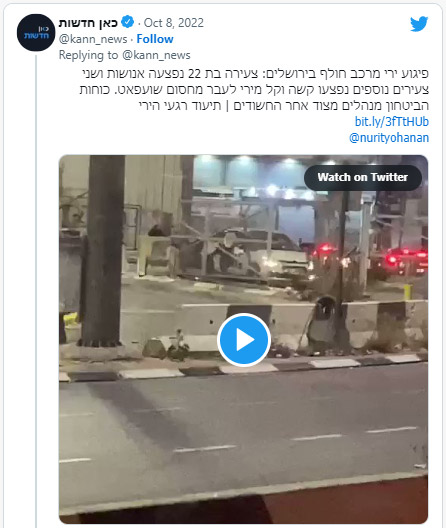446x528 pixels.
Task: Play the embedded video
Action: [x=244, y=340]
